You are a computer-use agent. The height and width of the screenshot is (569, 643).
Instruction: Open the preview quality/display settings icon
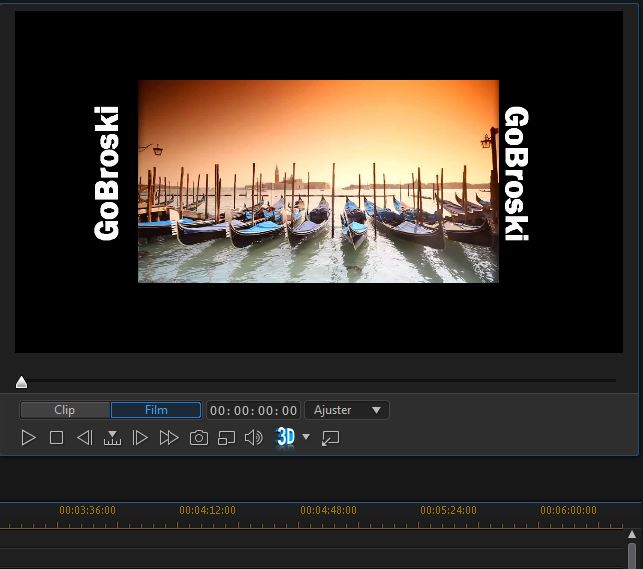226,438
